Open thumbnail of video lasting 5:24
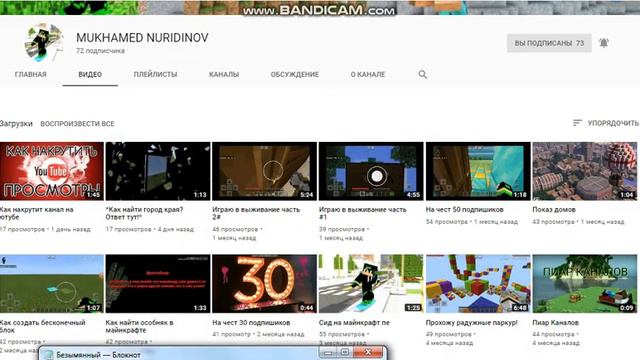The image size is (640, 360). (x=264, y=171)
